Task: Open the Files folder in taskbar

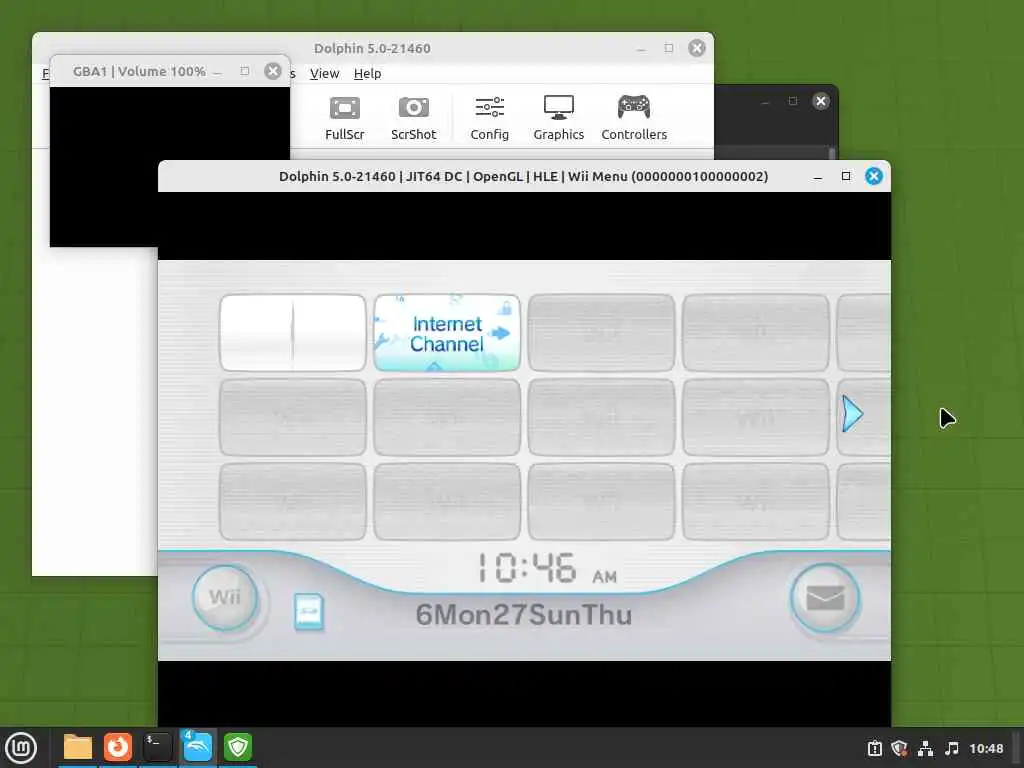Action: coord(78,747)
